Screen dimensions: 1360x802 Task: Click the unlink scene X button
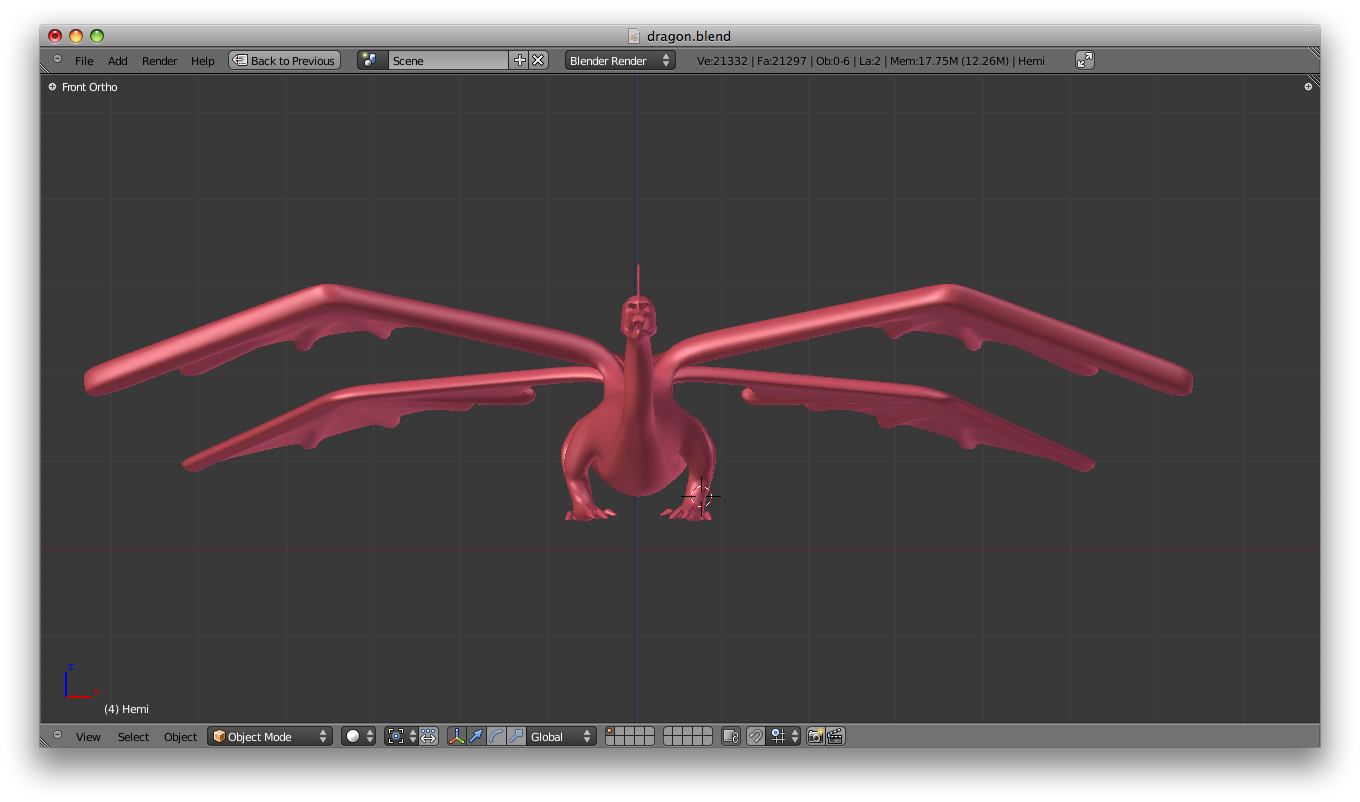coord(538,60)
